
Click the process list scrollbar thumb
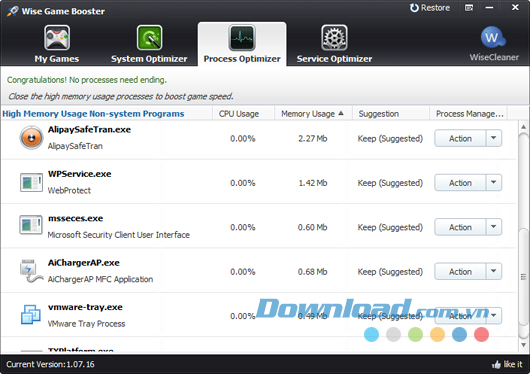(x=523, y=277)
